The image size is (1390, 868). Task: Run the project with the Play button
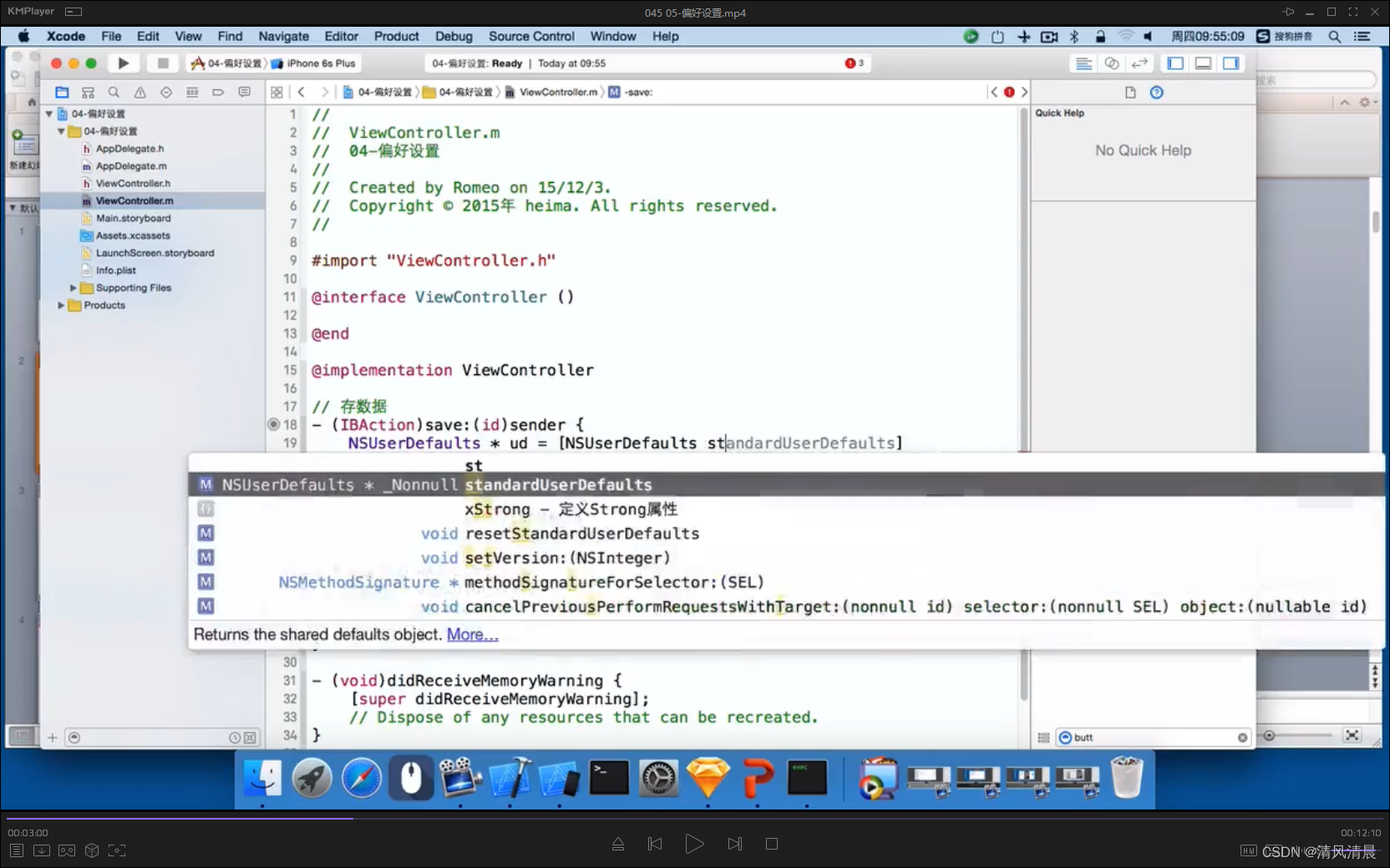click(x=124, y=63)
